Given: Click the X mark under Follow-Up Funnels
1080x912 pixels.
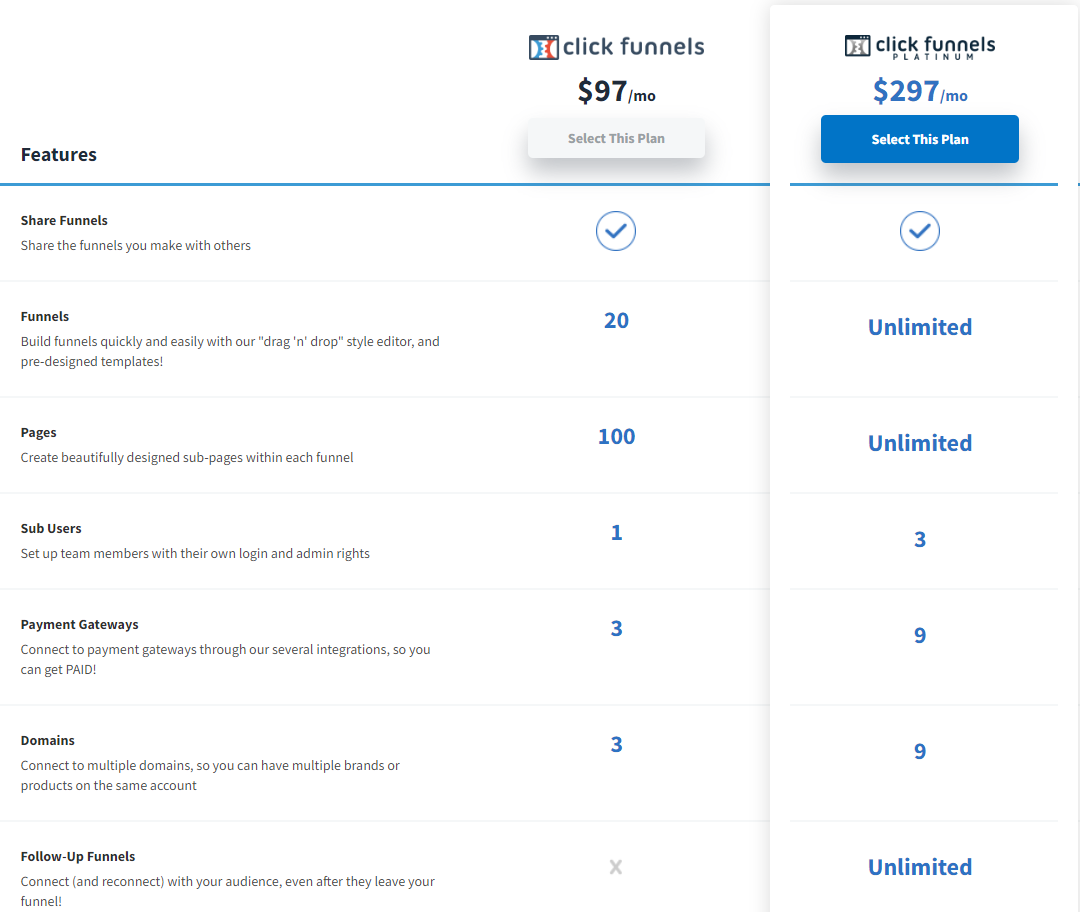Looking at the screenshot, I should 615,867.
